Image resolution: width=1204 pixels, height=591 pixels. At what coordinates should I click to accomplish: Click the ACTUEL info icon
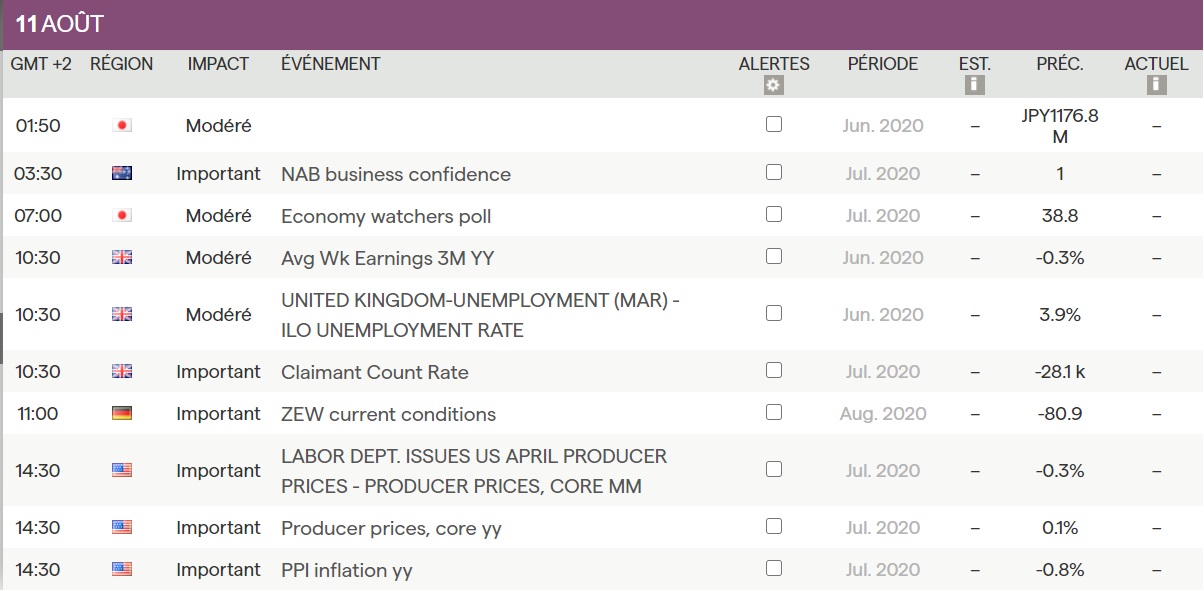(1156, 86)
